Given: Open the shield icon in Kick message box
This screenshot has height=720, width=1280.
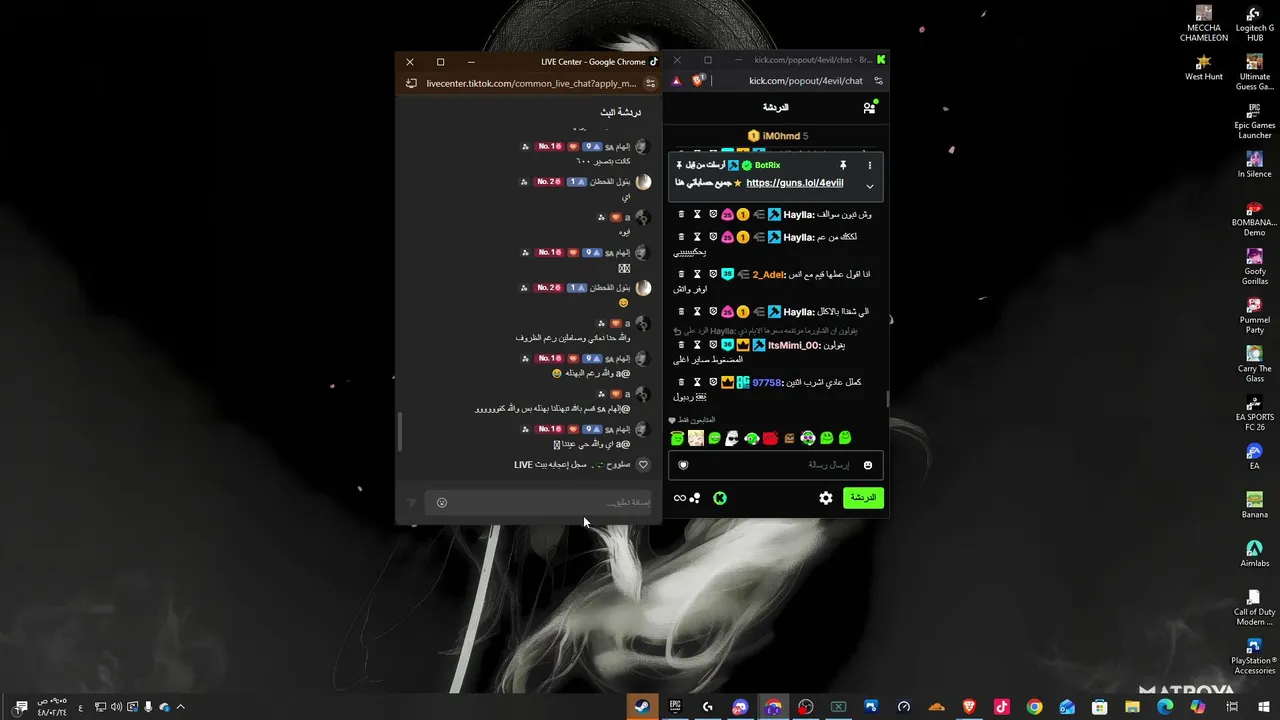Looking at the screenshot, I should (683, 465).
